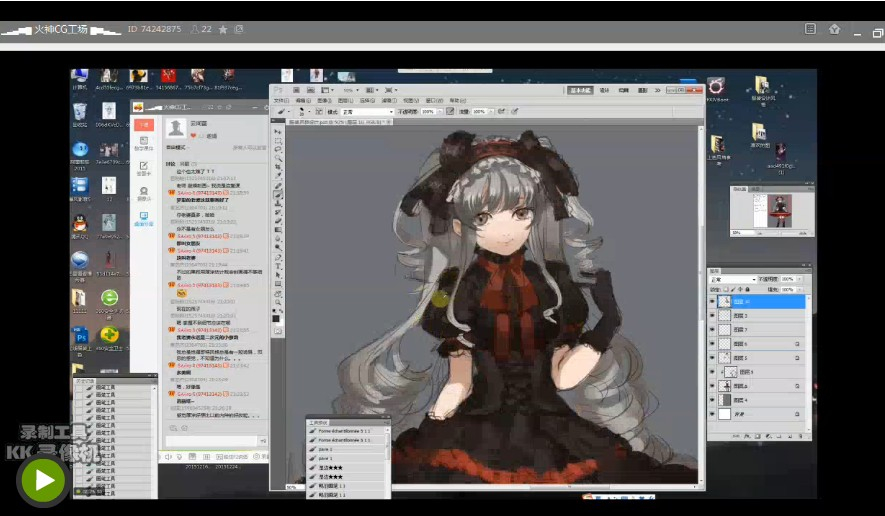Screen dimensions: 885x516
Task: Select the Eyedropper tool
Action: (x=277, y=176)
